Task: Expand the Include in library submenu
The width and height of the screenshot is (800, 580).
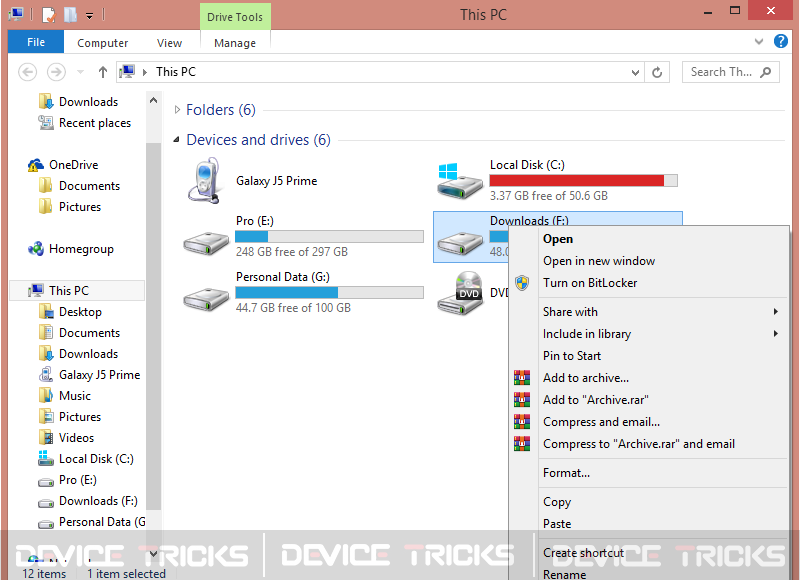Action: click(x=648, y=334)
